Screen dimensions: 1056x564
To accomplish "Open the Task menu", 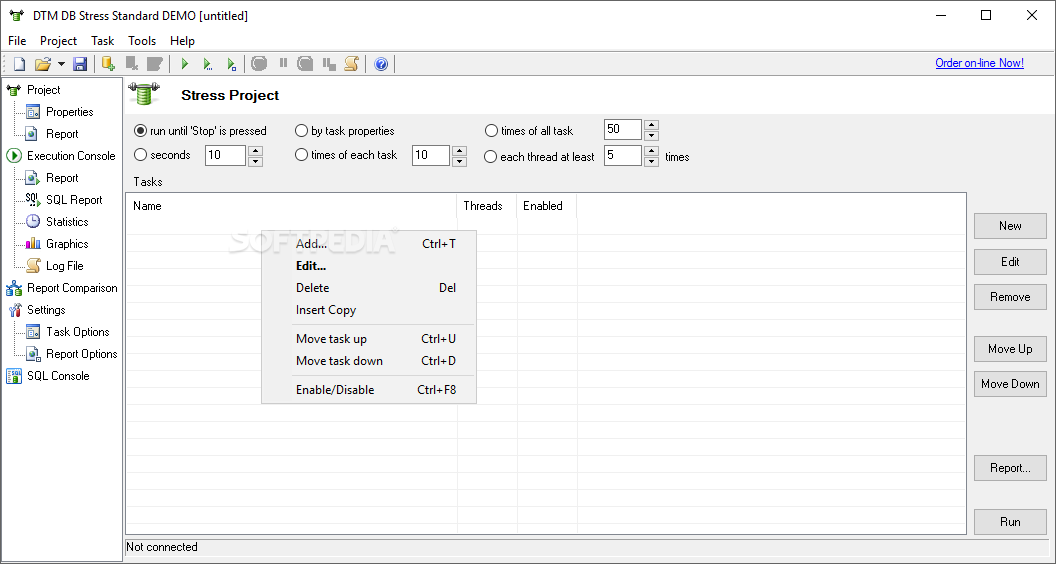I will (103, 41).
